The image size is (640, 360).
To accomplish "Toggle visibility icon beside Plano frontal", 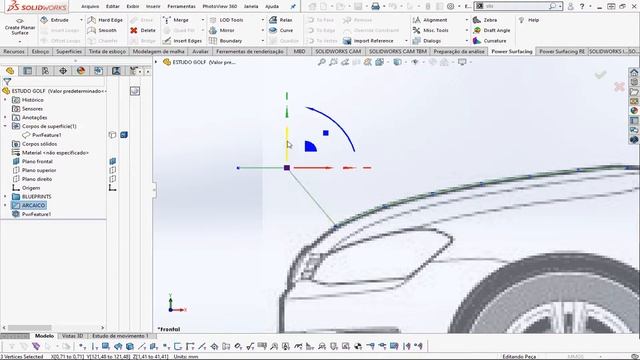I will coord(113,161).
